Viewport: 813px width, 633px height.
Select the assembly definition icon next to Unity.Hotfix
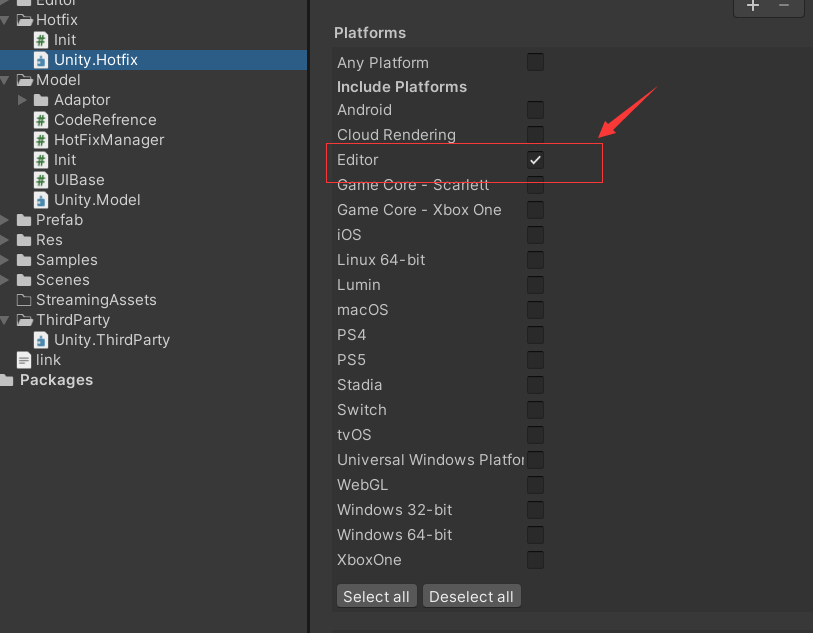point(42,60)
